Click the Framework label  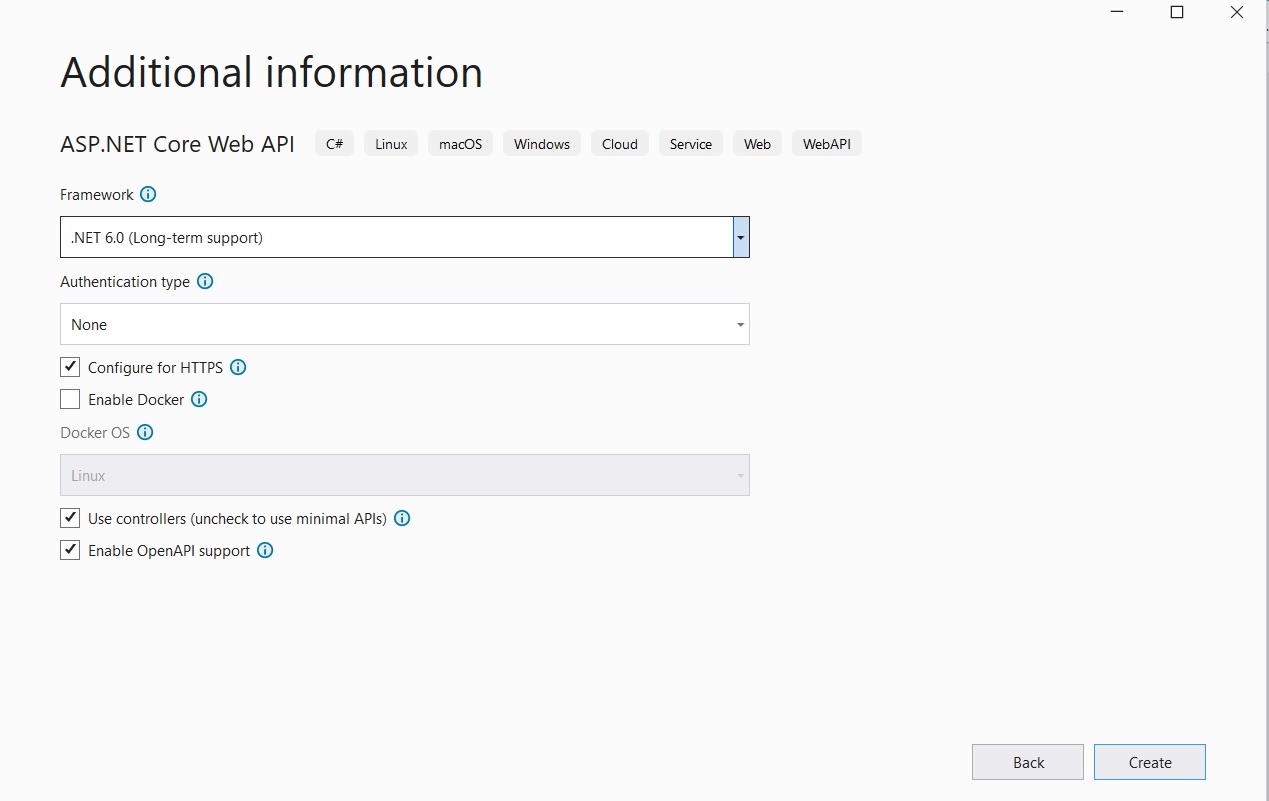tap(97, 195)
